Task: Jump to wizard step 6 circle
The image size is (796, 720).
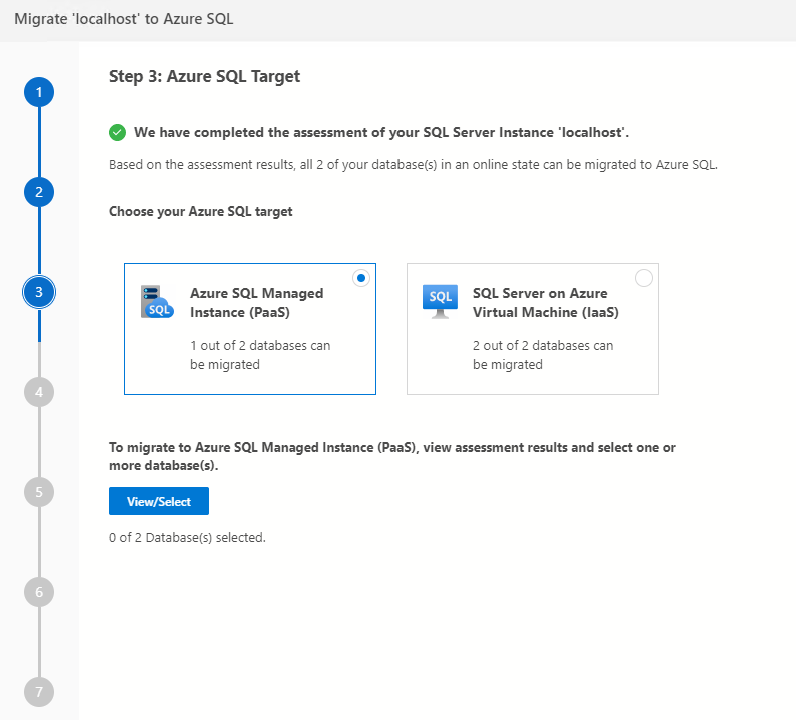Action: [39, 592]
